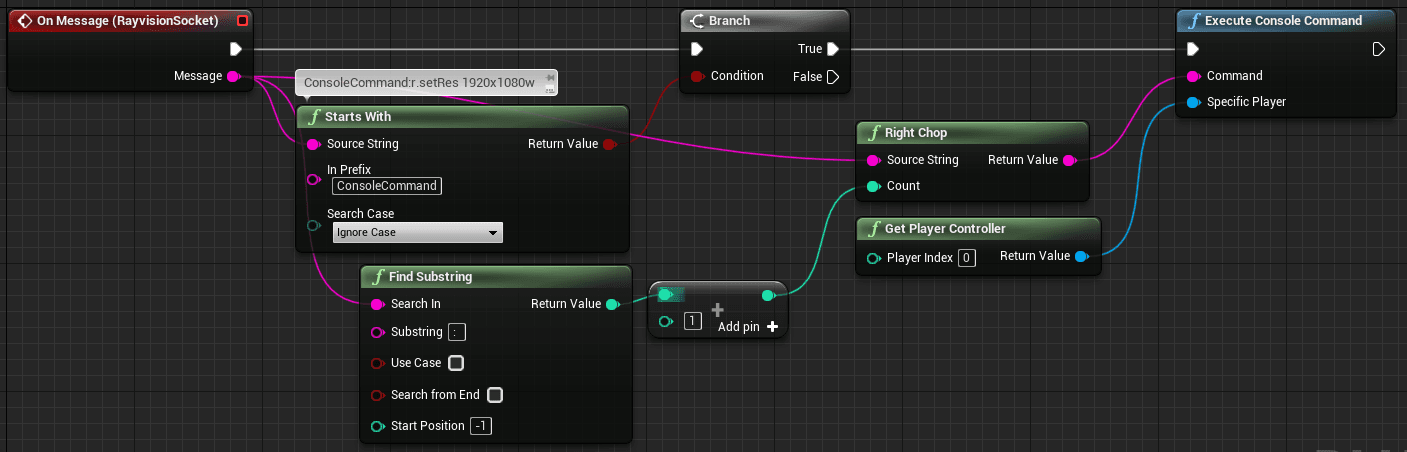Viewport: 1407px width, 452px height.
Task: Click the Player Index value field
Action: coord(966,258)
